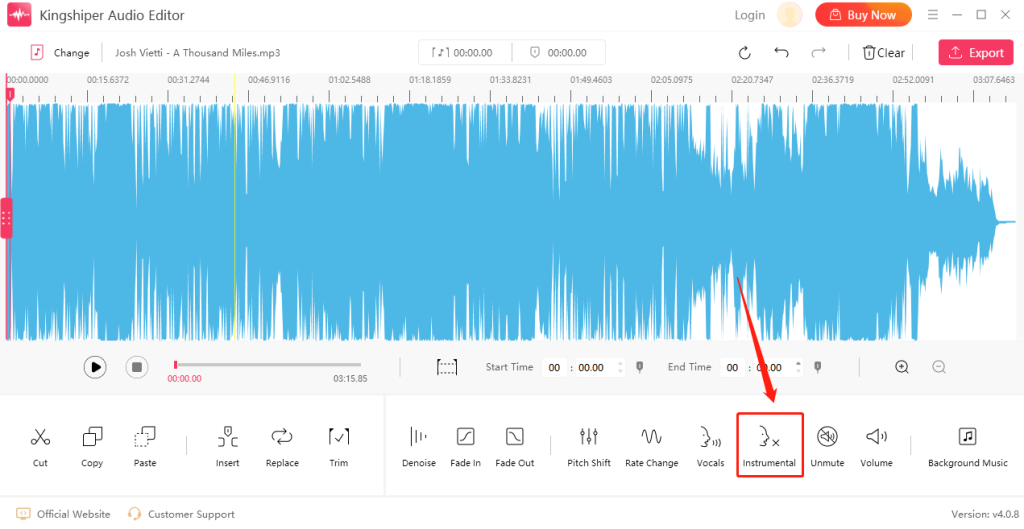
Task: Redo the last action
Action: click(818, 52)
